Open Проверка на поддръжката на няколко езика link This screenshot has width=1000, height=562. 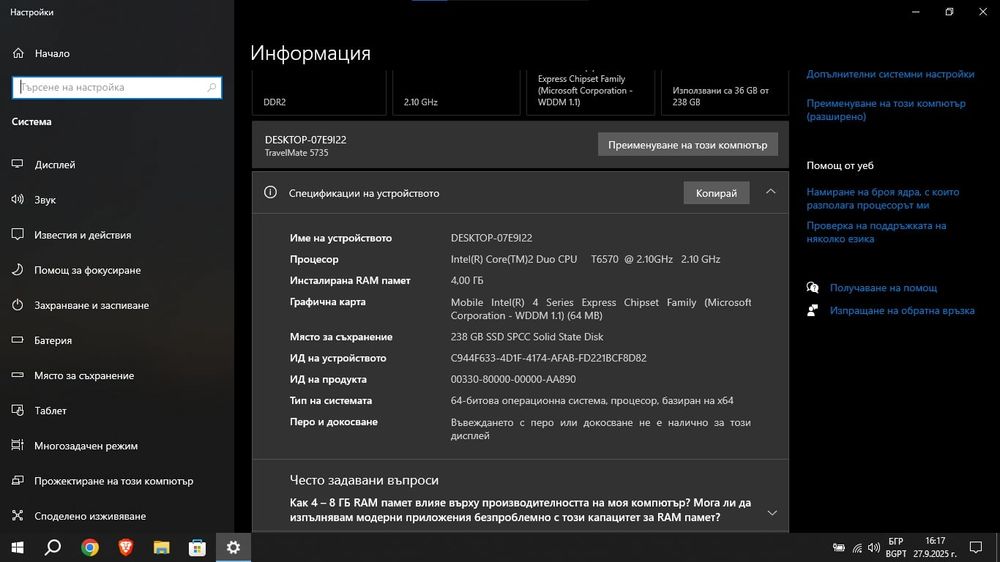coord(876,232)
